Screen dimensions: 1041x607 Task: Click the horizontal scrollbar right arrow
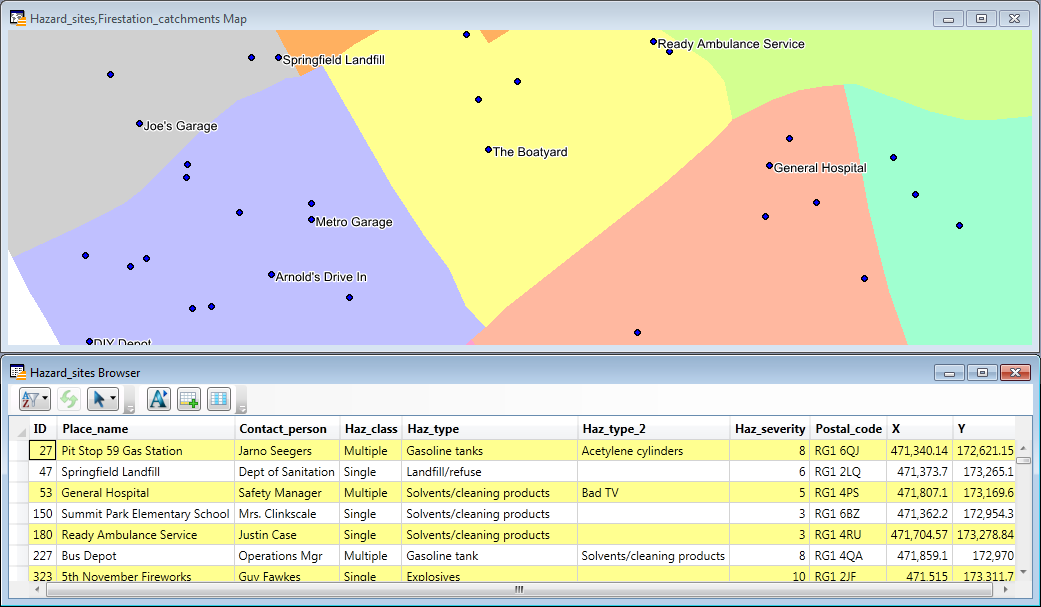1006,589
